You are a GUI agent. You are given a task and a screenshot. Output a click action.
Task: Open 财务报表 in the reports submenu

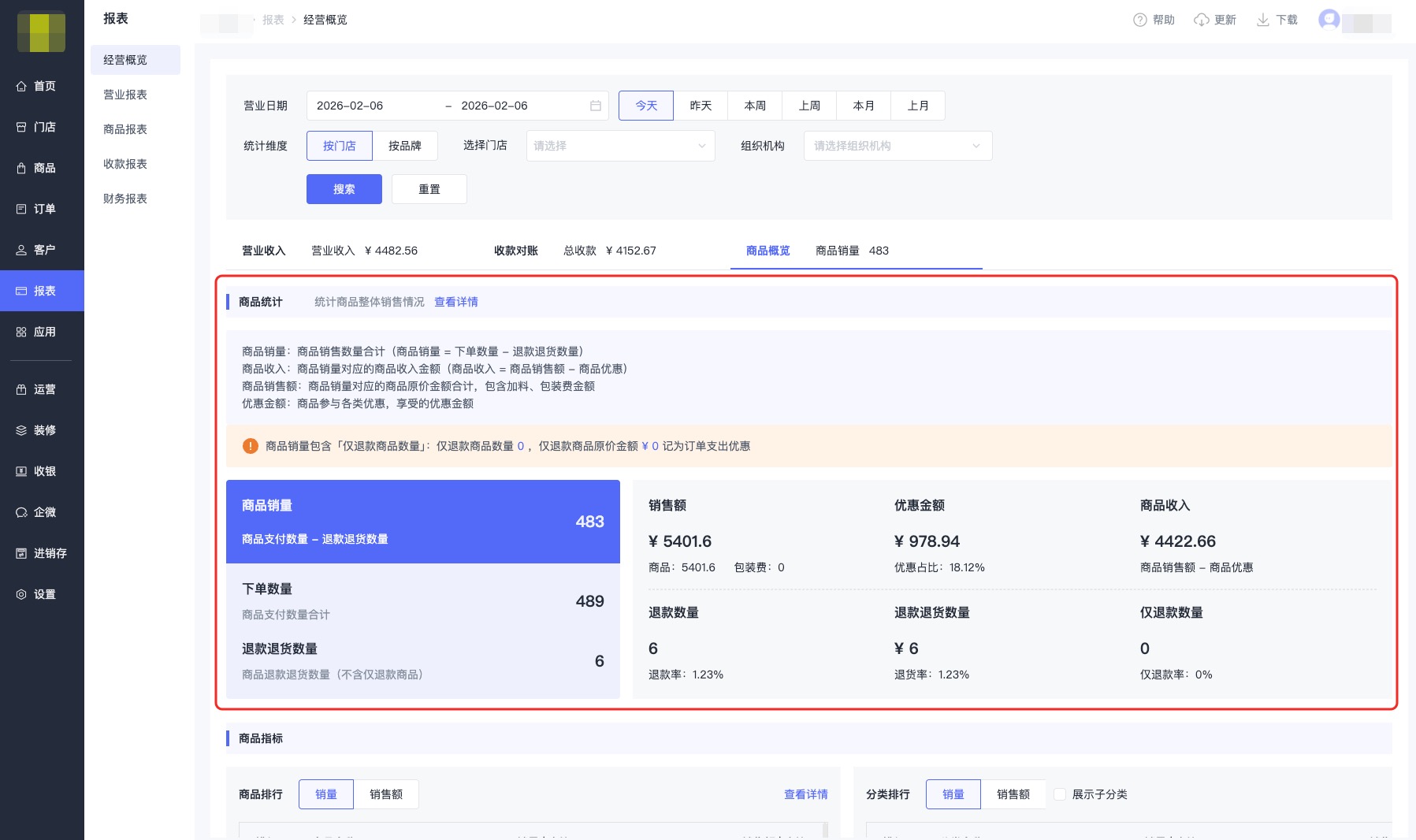[125, 199]
